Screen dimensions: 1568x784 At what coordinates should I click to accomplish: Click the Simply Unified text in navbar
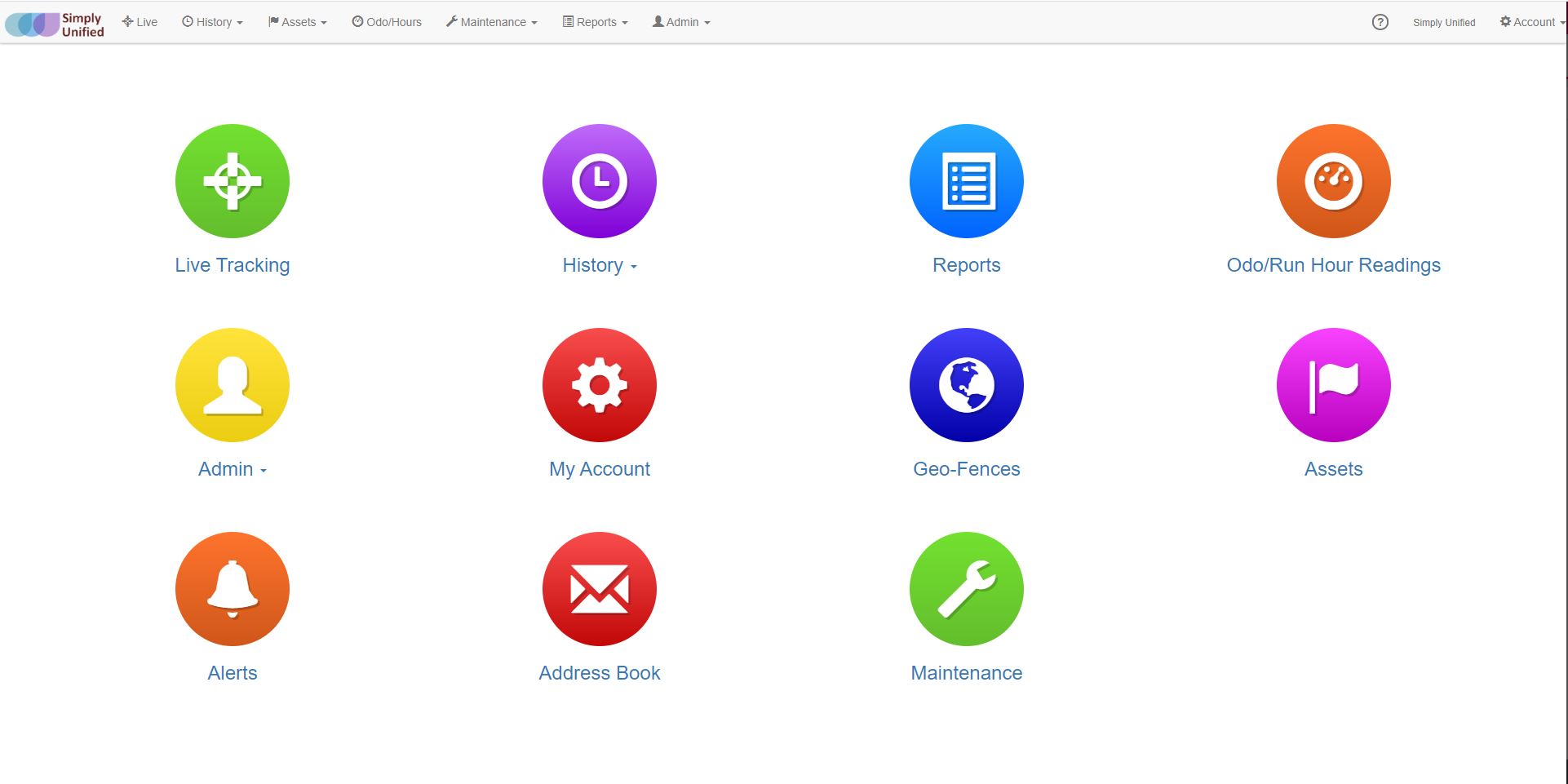pyautogui.click(x=1444, y=23)
